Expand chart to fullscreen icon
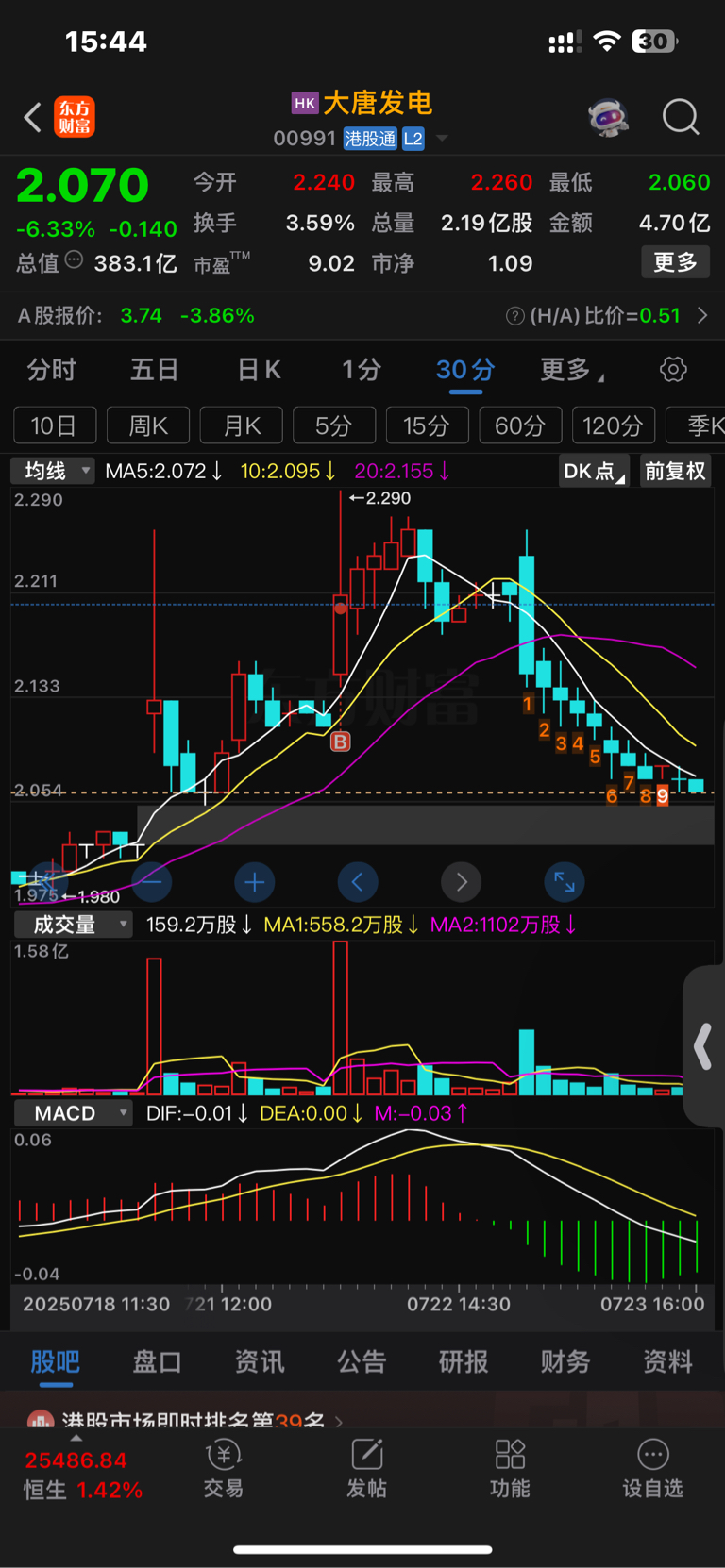 pyautogui.click(x=565, y=882)
